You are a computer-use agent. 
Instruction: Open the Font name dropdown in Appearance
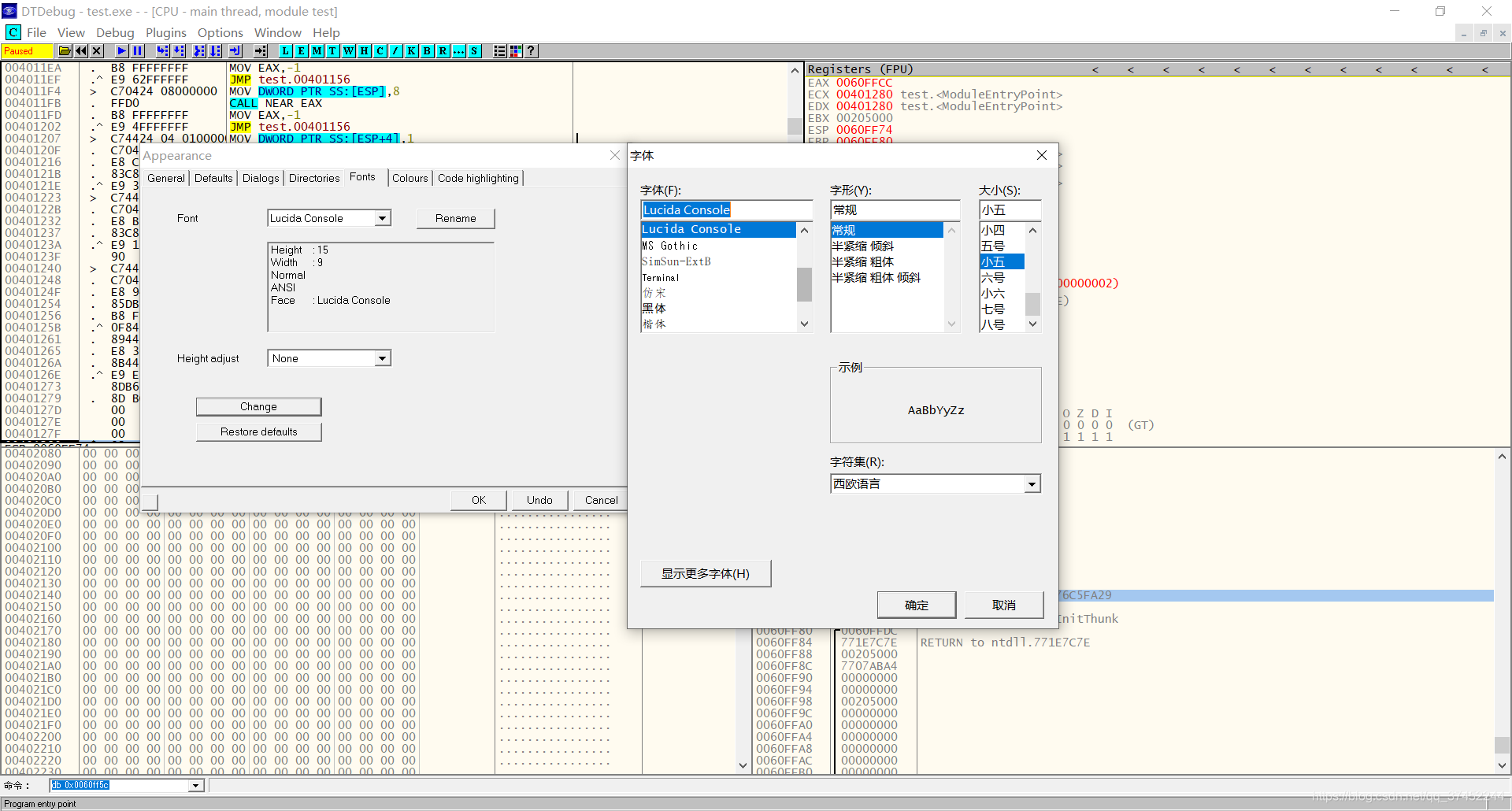(x=383, y=218)
